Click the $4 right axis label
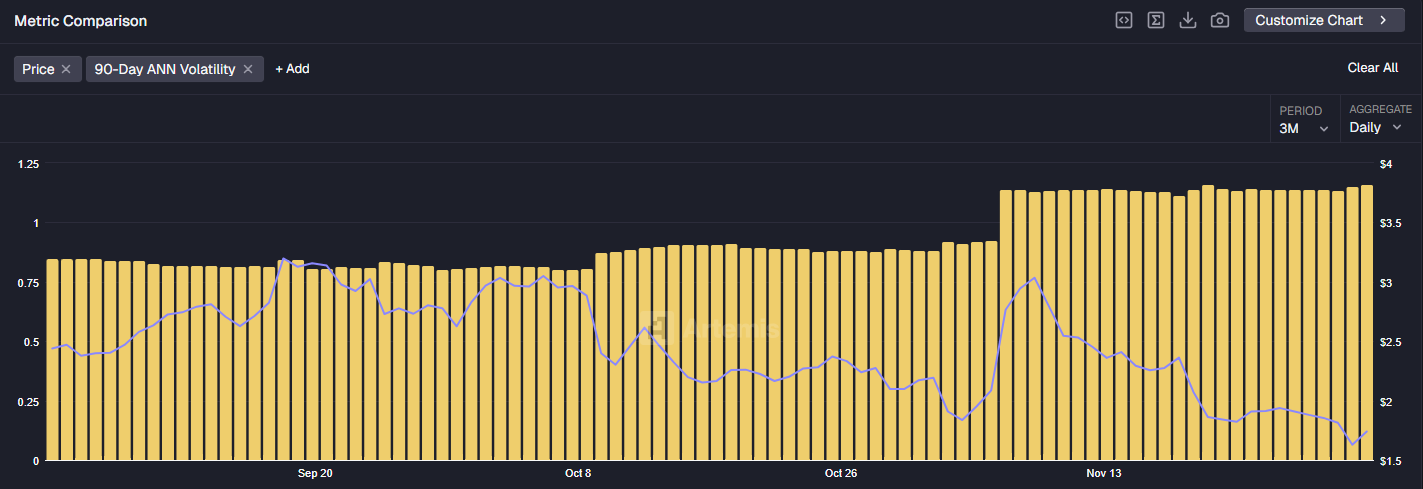1423x489 pixels. pos(1386,164)
